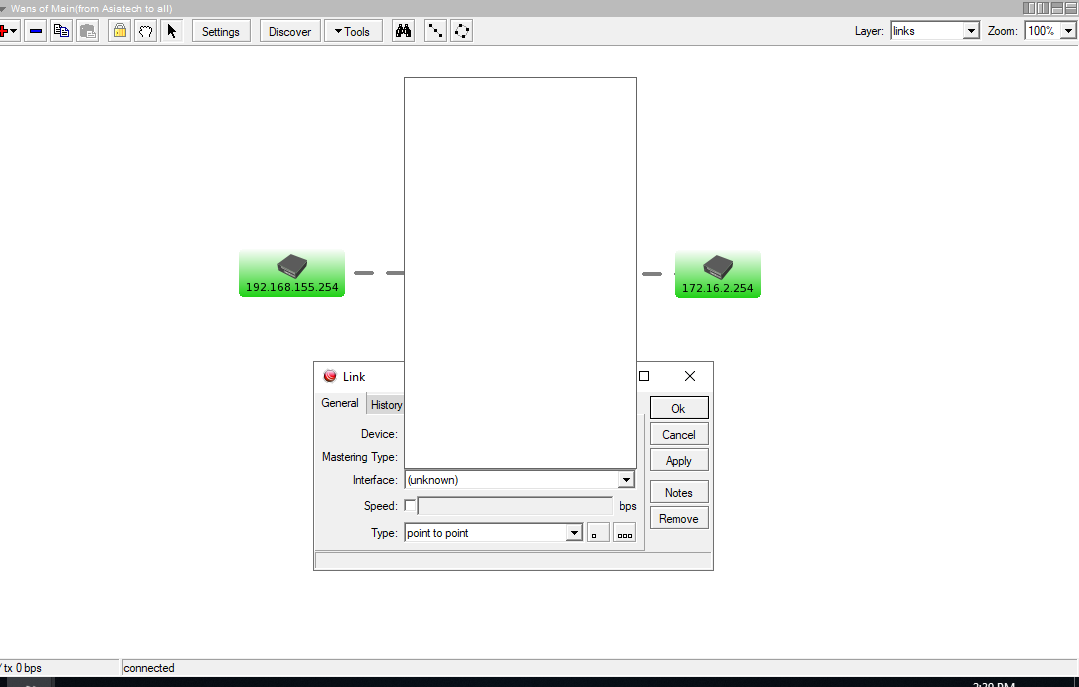The width and height of the screenshot is (1079, 687).
Task: Click Cancel in the Link dialog
Action: point(679,434)
